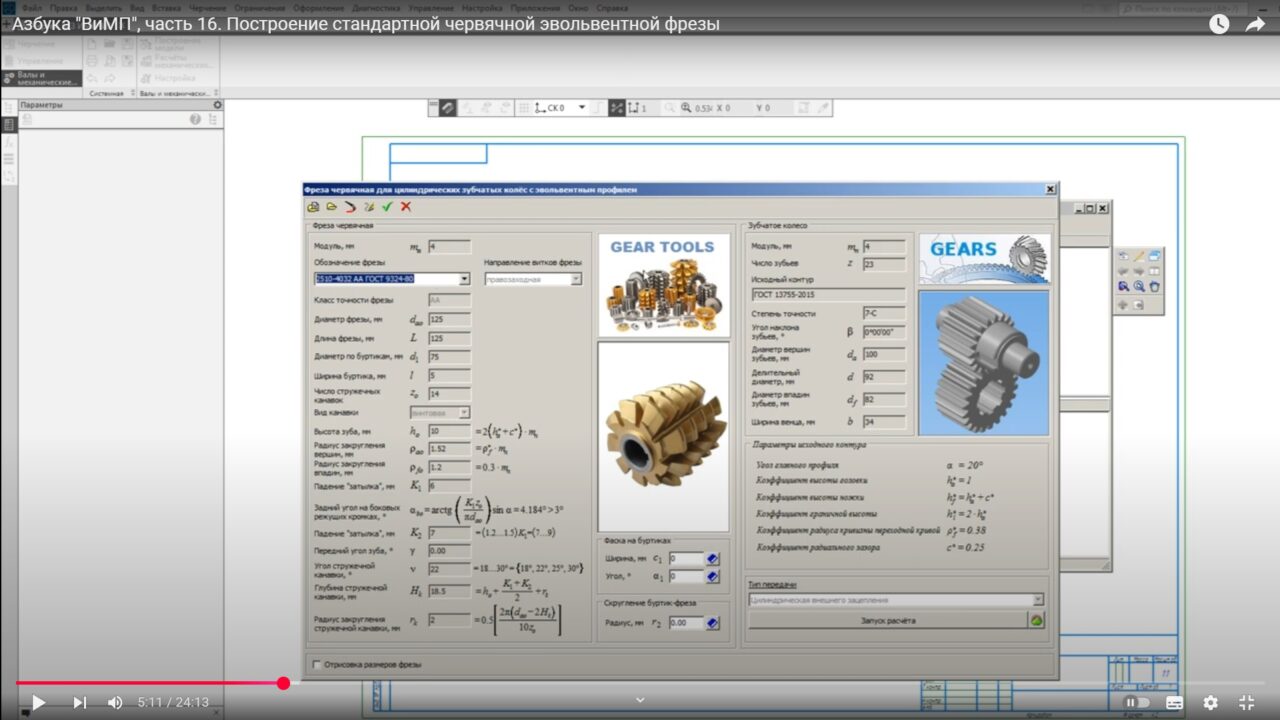
Task: Click the pencil-sparkle icon in dialog toolbar
Action: pyautogui.click(x=369, y=207)
